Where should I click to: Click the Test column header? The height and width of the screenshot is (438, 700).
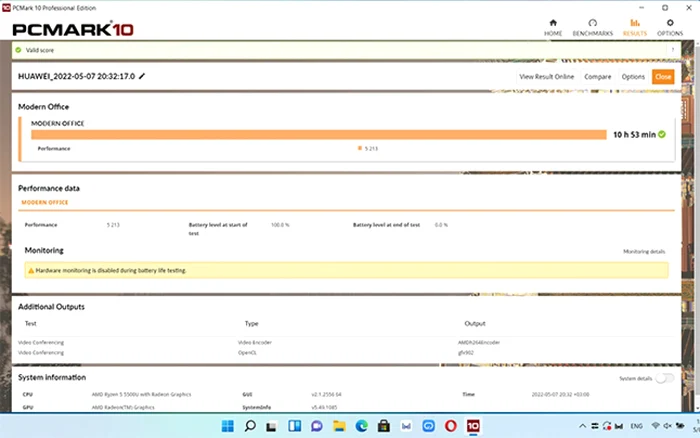[31, 324]
